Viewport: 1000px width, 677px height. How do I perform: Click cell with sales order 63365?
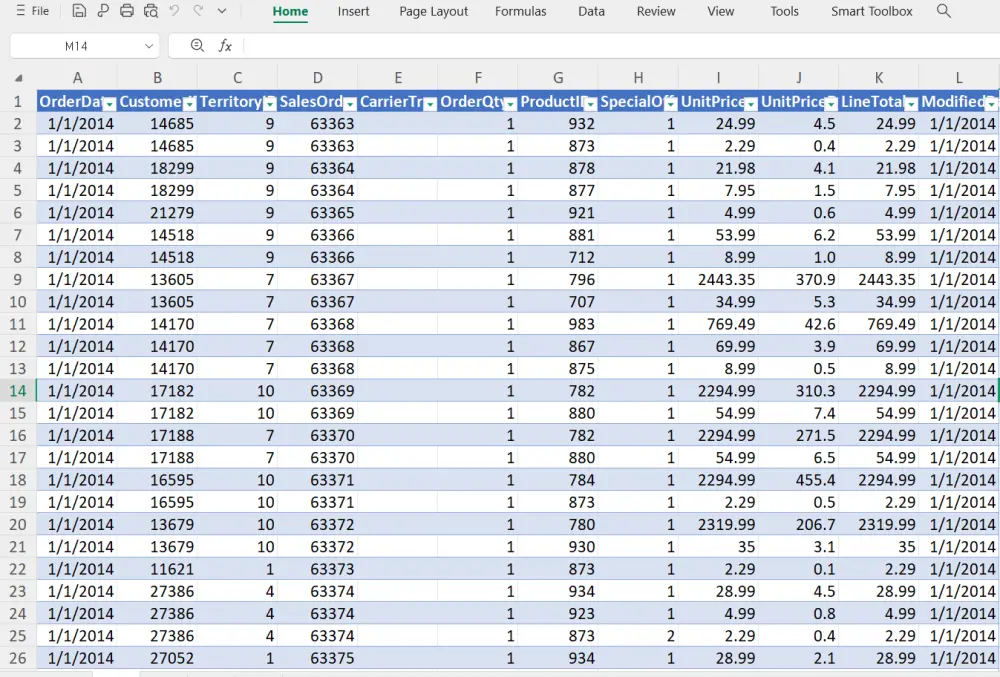point(318,213)
